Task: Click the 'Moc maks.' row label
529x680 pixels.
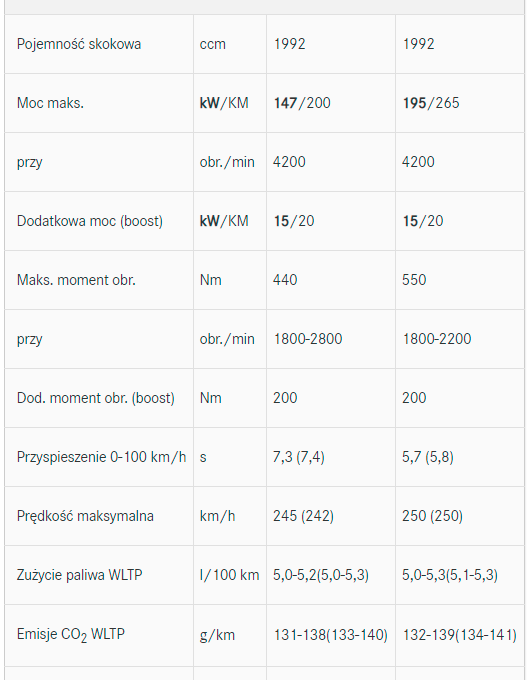Action: 50,103
